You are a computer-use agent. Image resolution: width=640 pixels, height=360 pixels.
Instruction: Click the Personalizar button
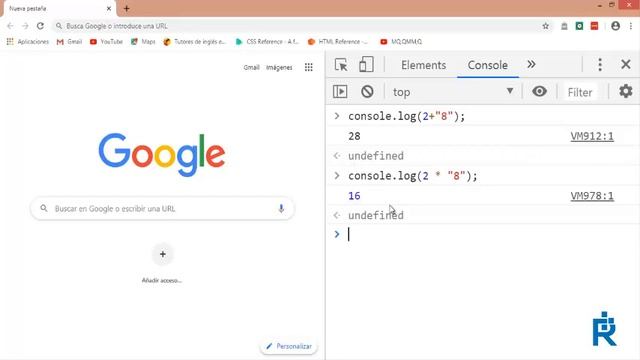tap(289, 346)
